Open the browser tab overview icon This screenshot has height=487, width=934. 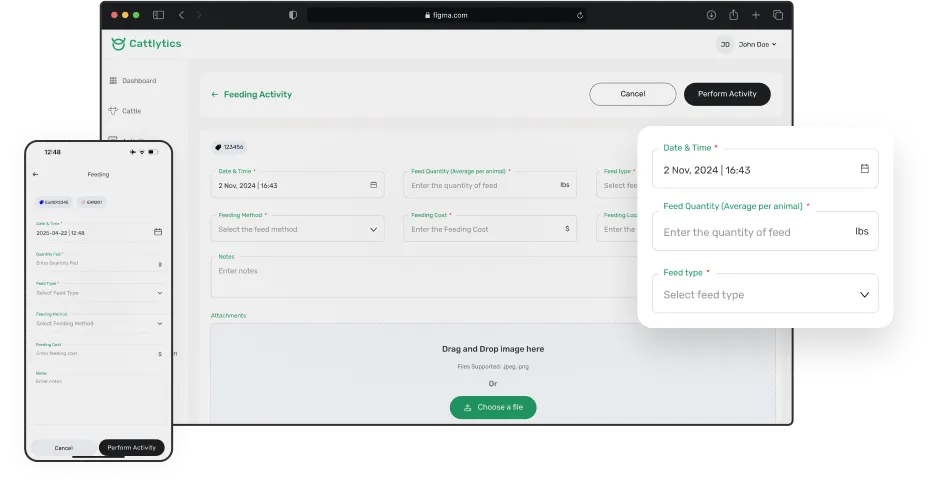pyautogui.click(x=777, y=15)
